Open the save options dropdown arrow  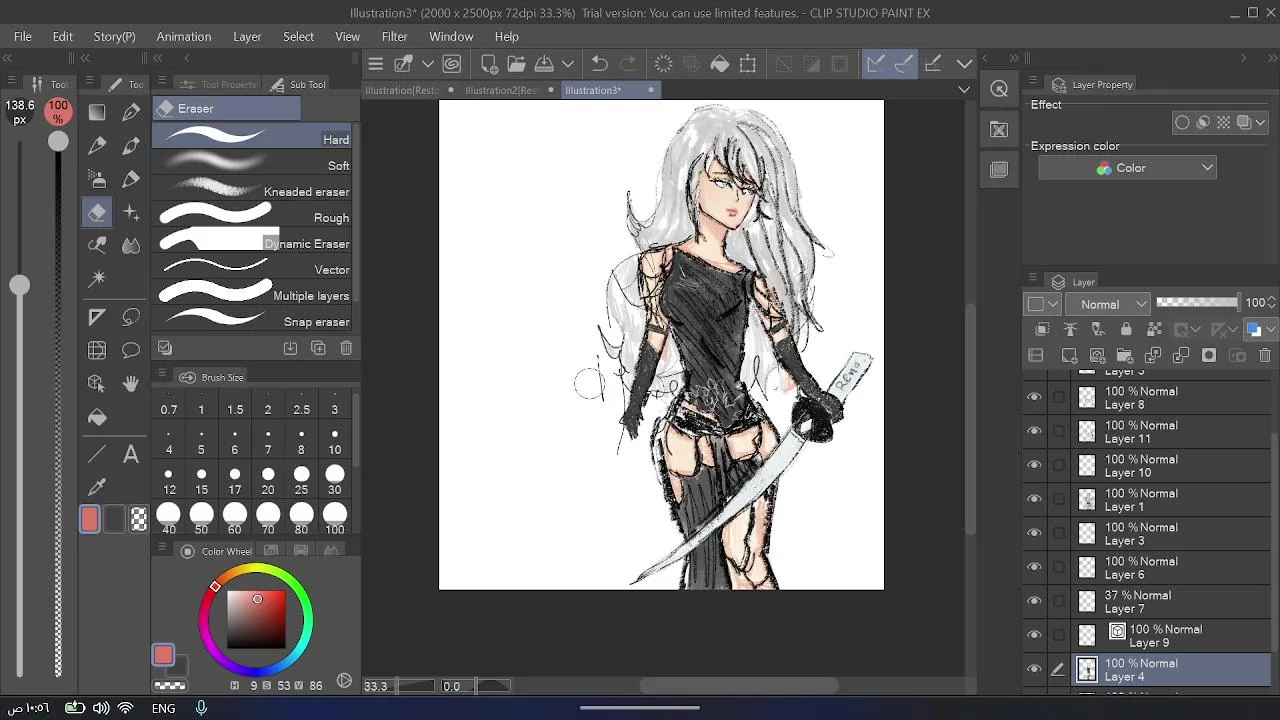567,64
